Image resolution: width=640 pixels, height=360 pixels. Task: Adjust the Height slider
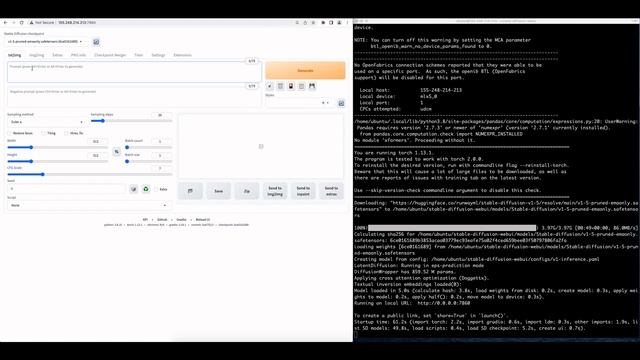coord(58,162)
